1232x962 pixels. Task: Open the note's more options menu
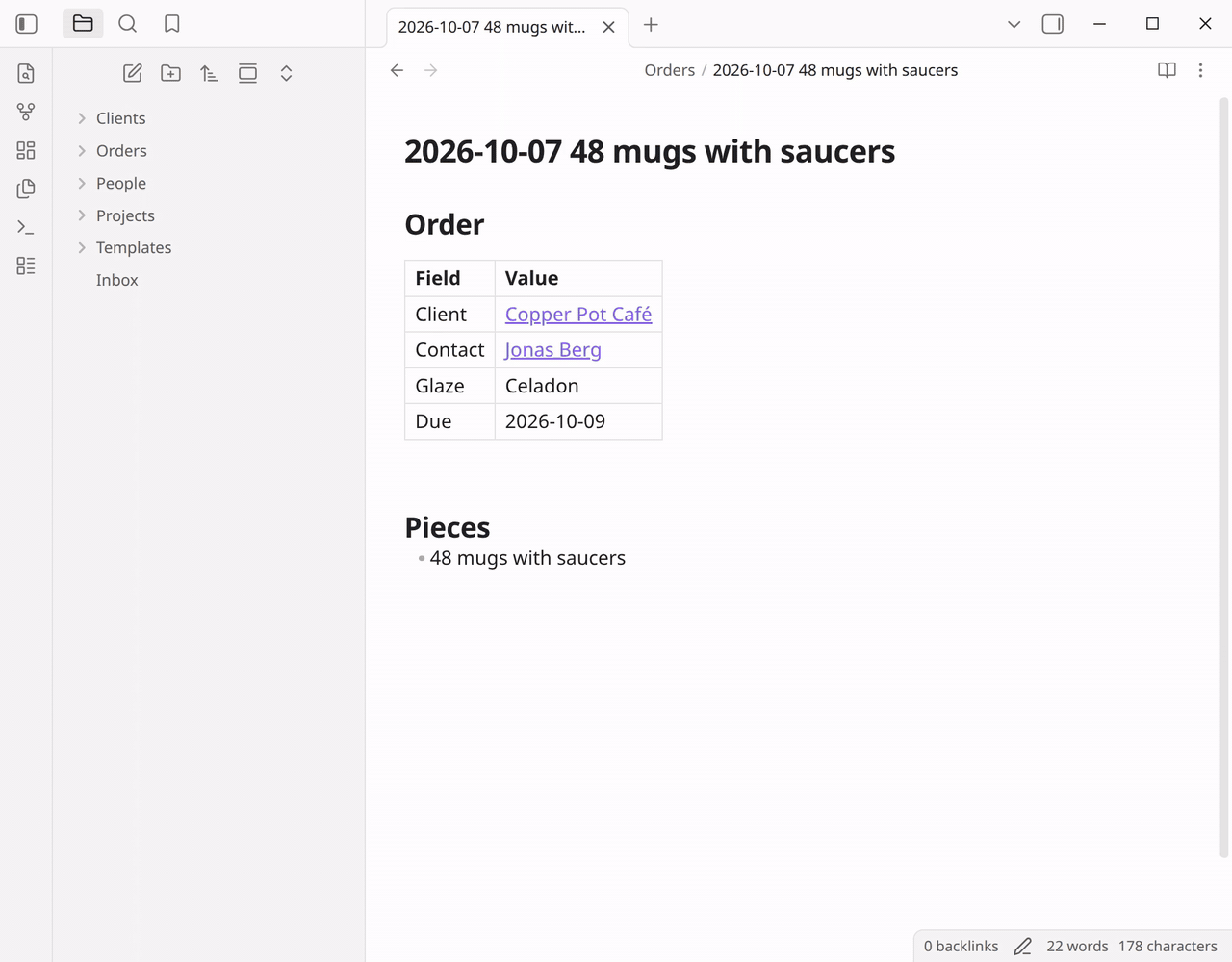tap(1200, 70)
